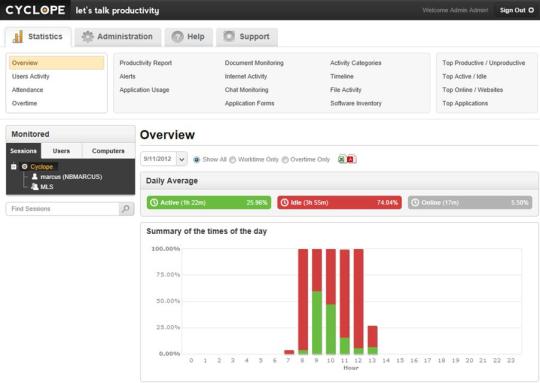Click the Sign Out power icon

pos(531,10)
